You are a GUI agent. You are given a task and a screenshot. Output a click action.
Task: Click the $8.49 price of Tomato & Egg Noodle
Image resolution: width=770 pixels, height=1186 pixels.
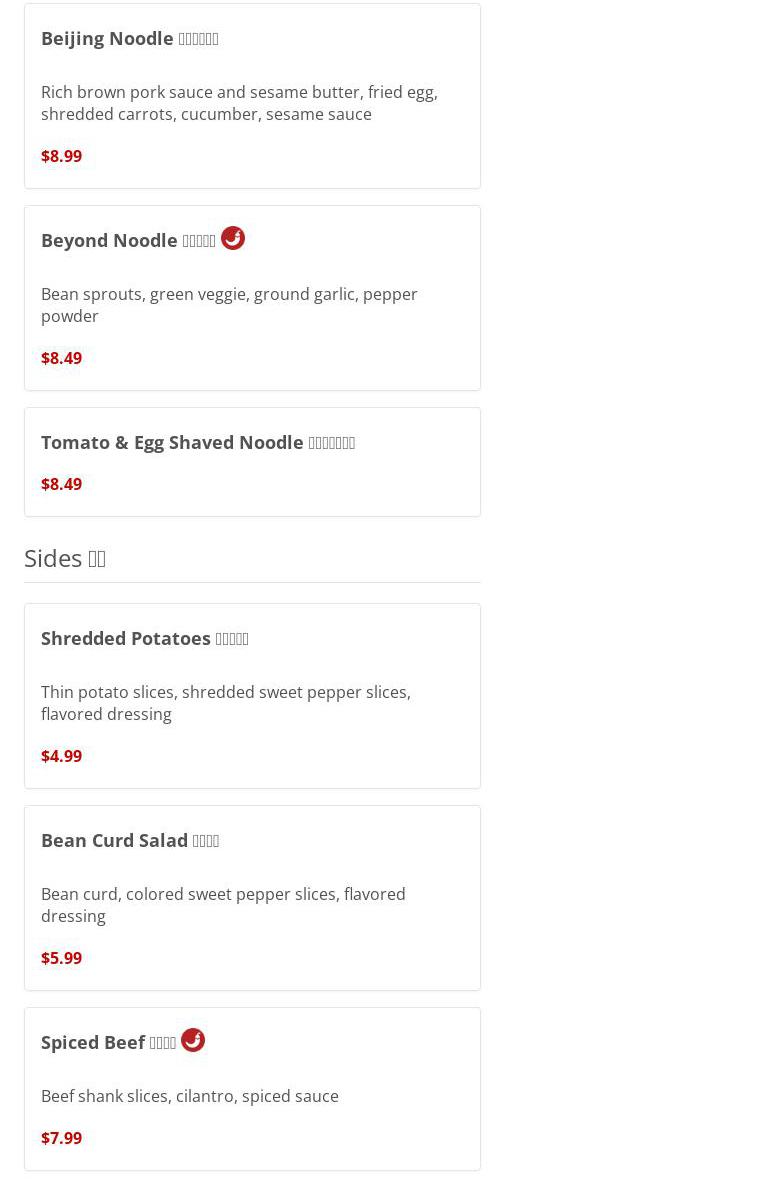pyautogui.click(x=61, y=484)
